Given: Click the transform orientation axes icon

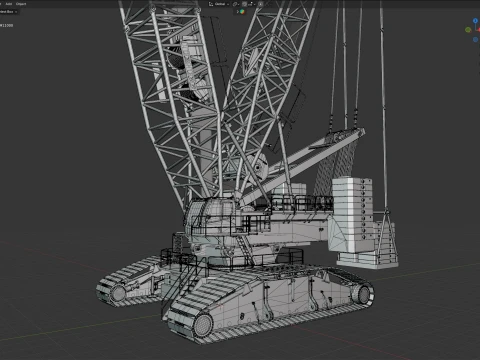Looking at the screenshot, I should click(x=211, y=4).
